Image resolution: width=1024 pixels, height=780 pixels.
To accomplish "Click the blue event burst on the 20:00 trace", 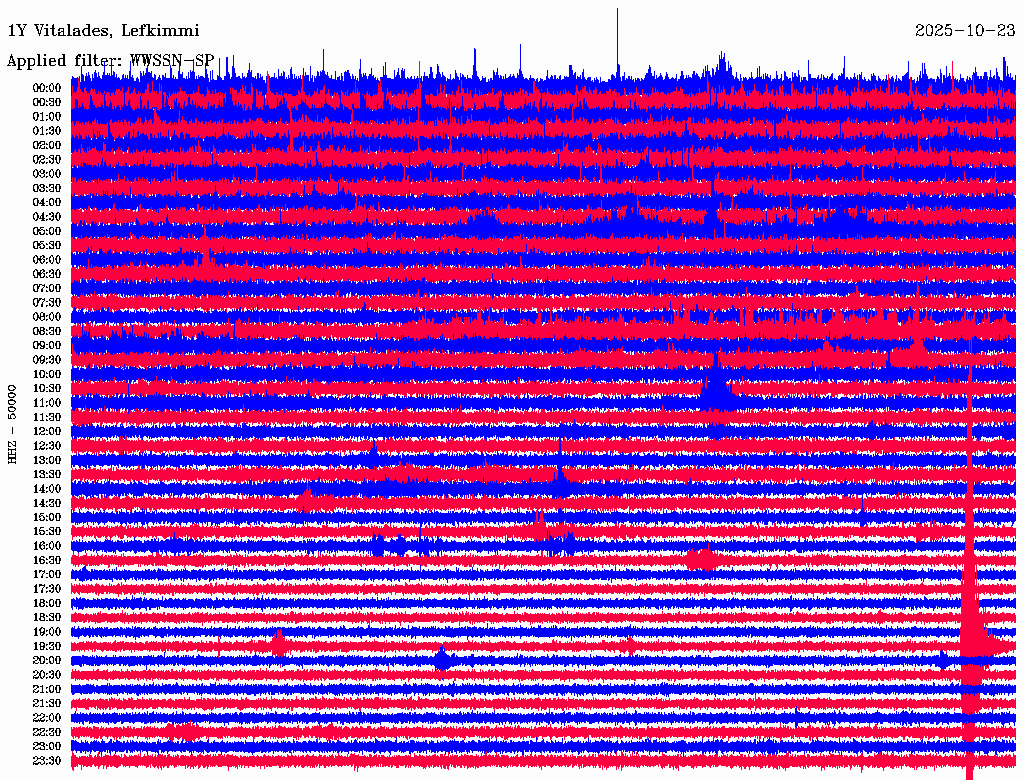I will click(443, 660).
